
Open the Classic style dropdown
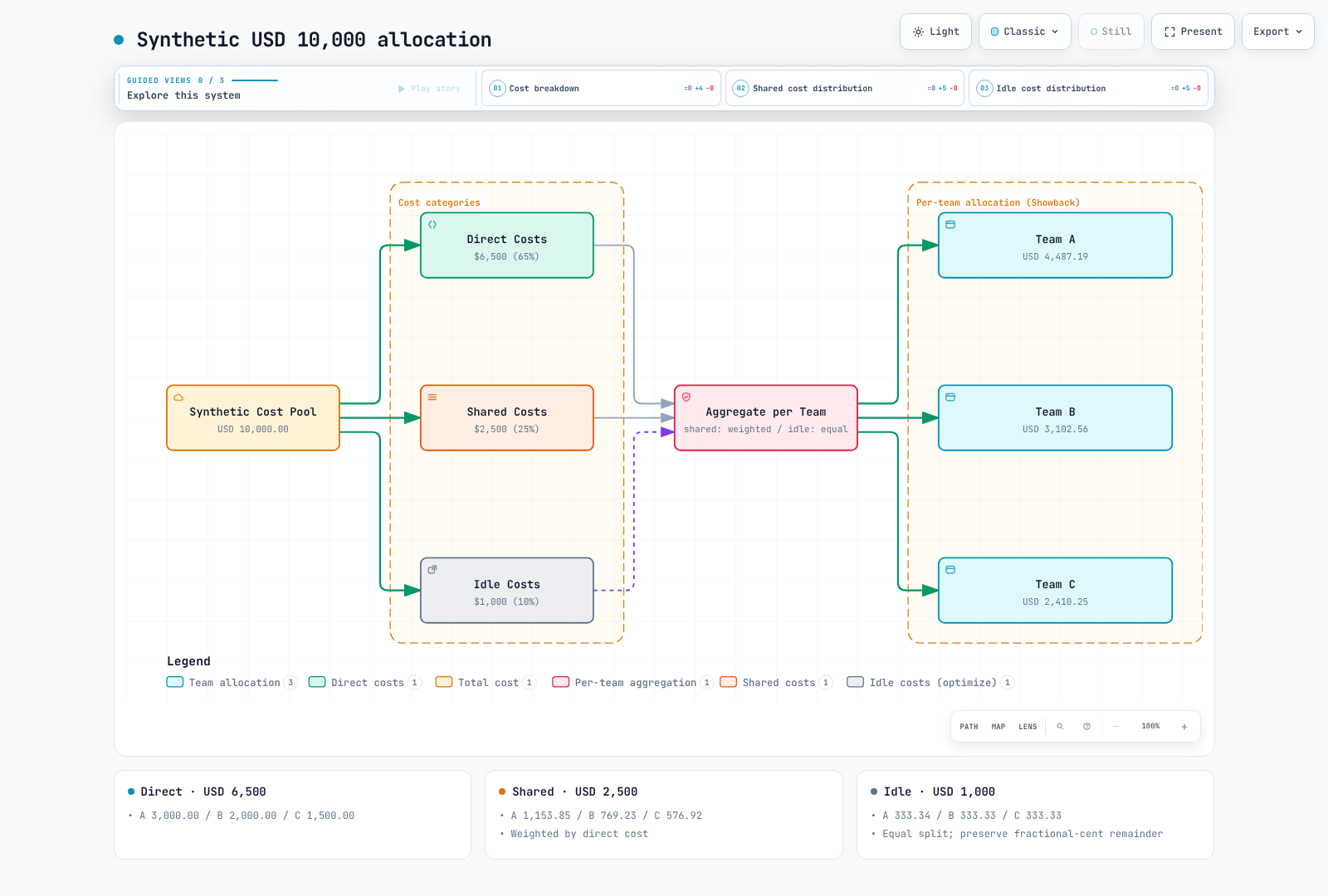click(1025, 32)
